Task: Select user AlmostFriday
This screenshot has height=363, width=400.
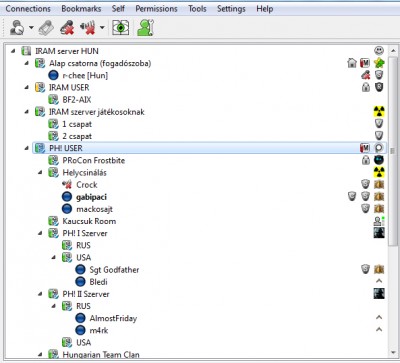Action: (113, 318)
